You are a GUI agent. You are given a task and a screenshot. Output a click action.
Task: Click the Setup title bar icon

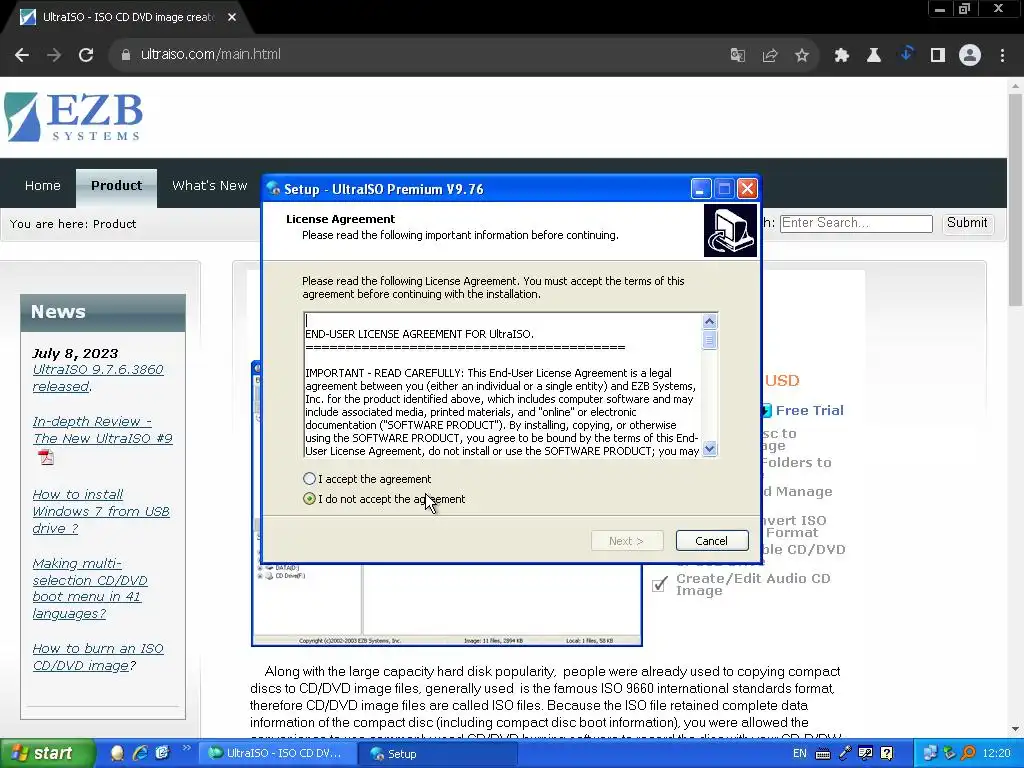point(273,189)
